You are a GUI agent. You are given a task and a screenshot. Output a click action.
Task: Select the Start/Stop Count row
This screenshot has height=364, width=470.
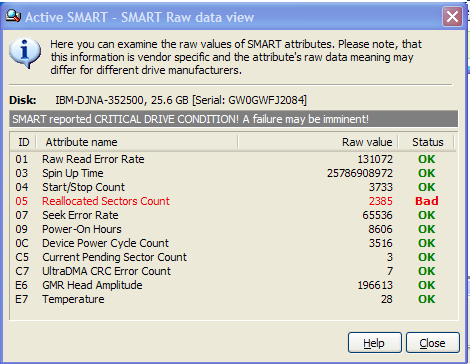tap(233, 187)
